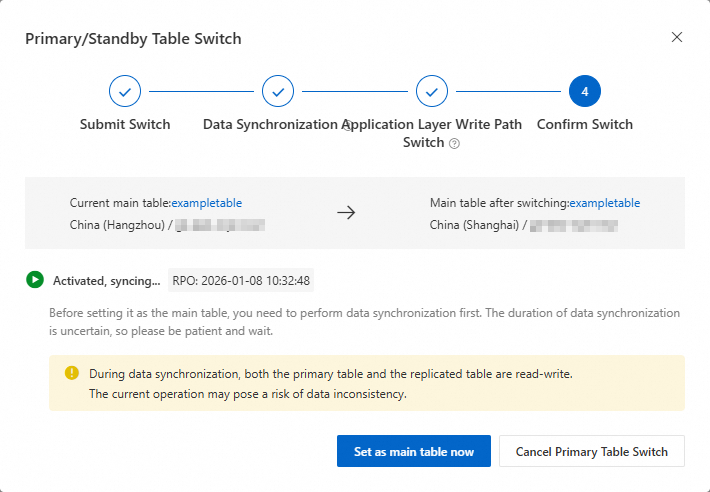The width and height of the screenshot is (710, 492).
Task: Select the Submit Switch step label
Action: [125, 125]
